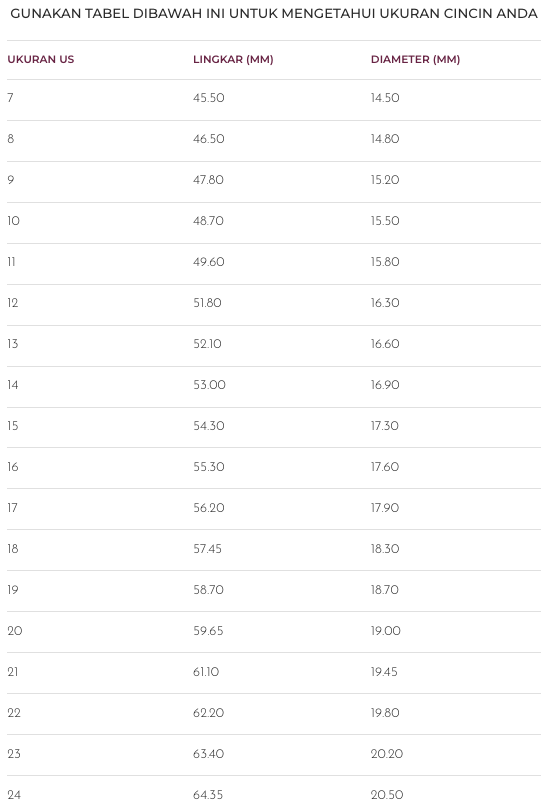Select the US size 7 row
548x810 pixels.
click(274, 100)
